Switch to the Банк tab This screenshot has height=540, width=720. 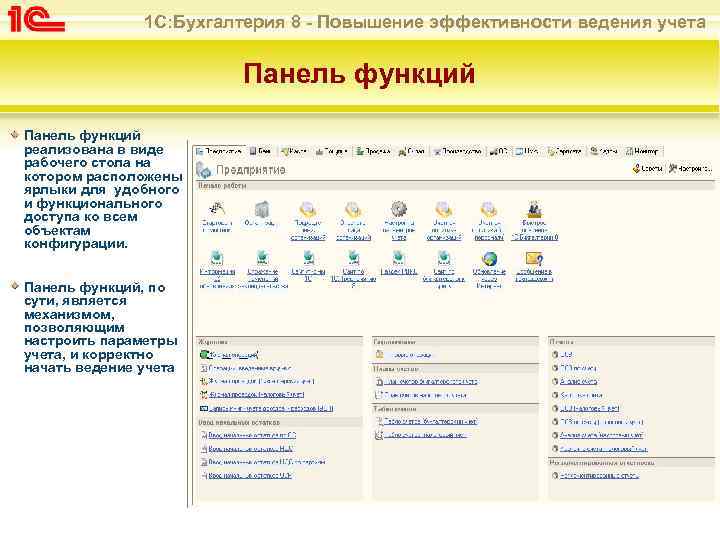click(x=261, y=151)
